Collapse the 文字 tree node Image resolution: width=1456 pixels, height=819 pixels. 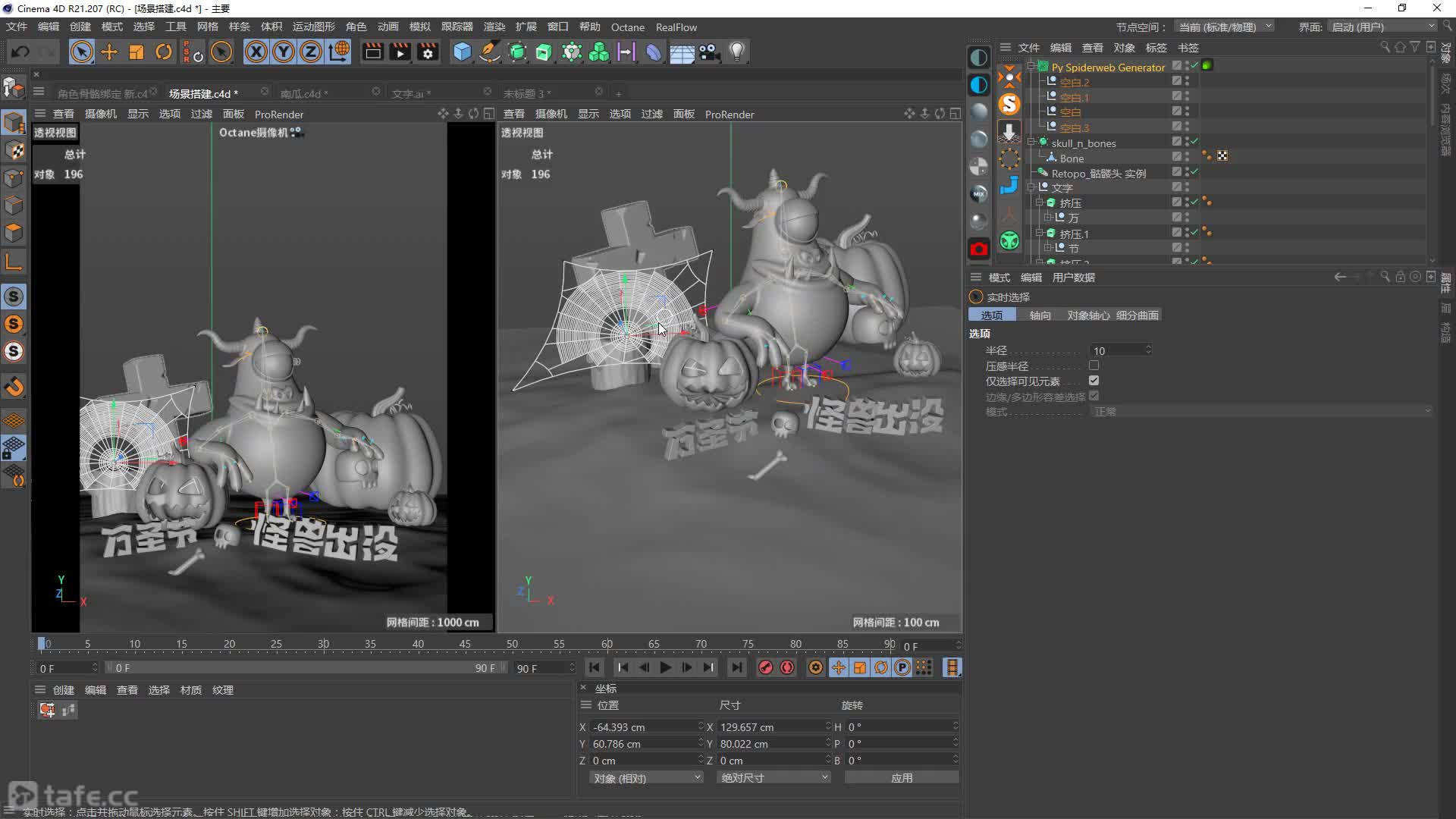click(1031, 187)
